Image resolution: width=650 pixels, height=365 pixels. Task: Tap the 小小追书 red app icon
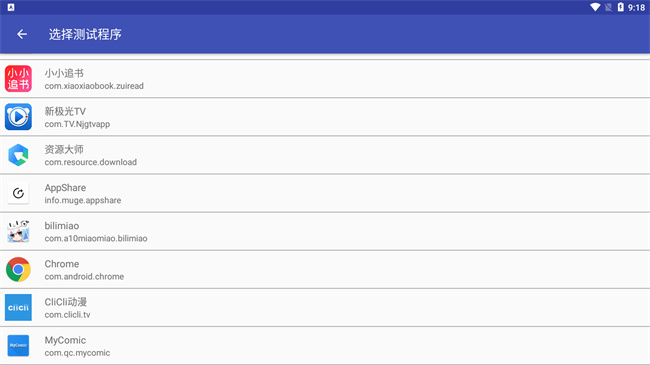point(18,78)
